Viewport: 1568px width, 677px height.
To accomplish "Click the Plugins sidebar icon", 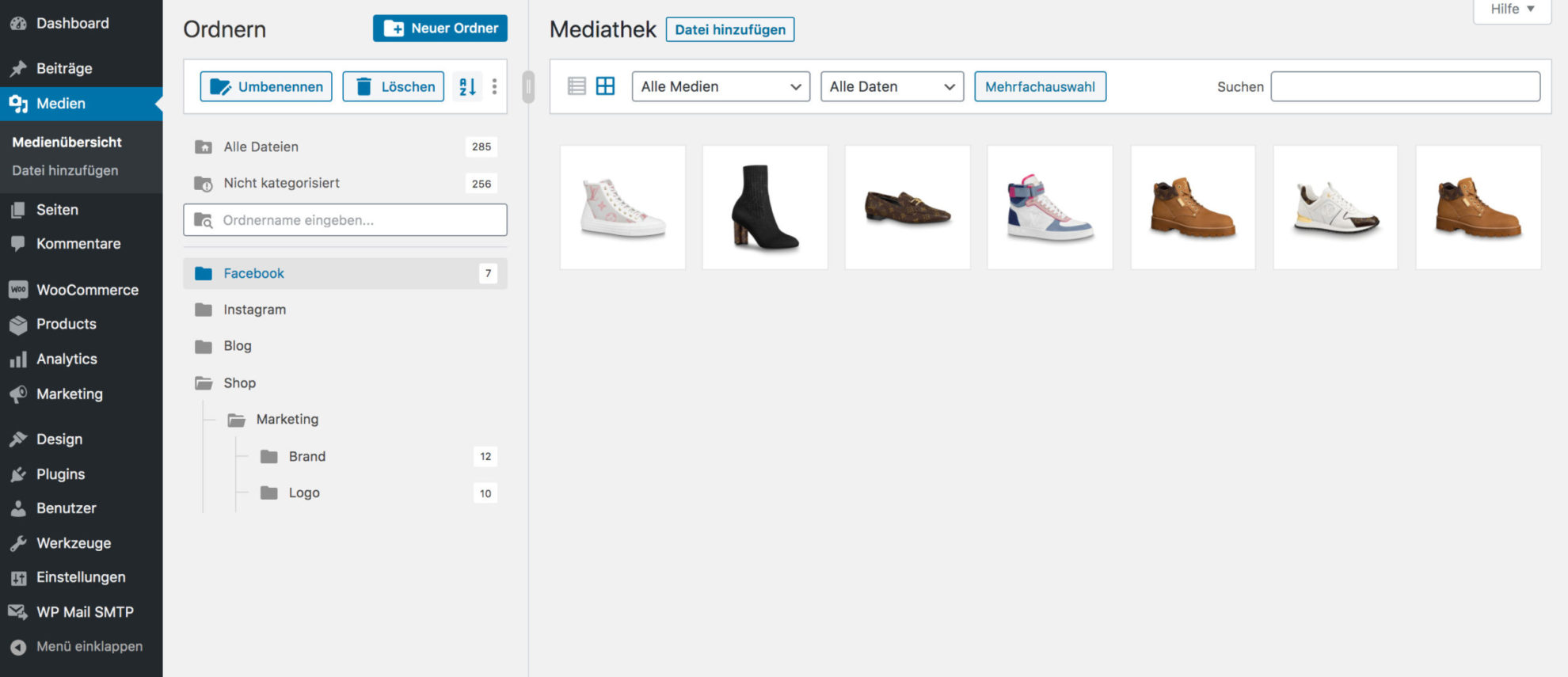I will tap(18, 474).
